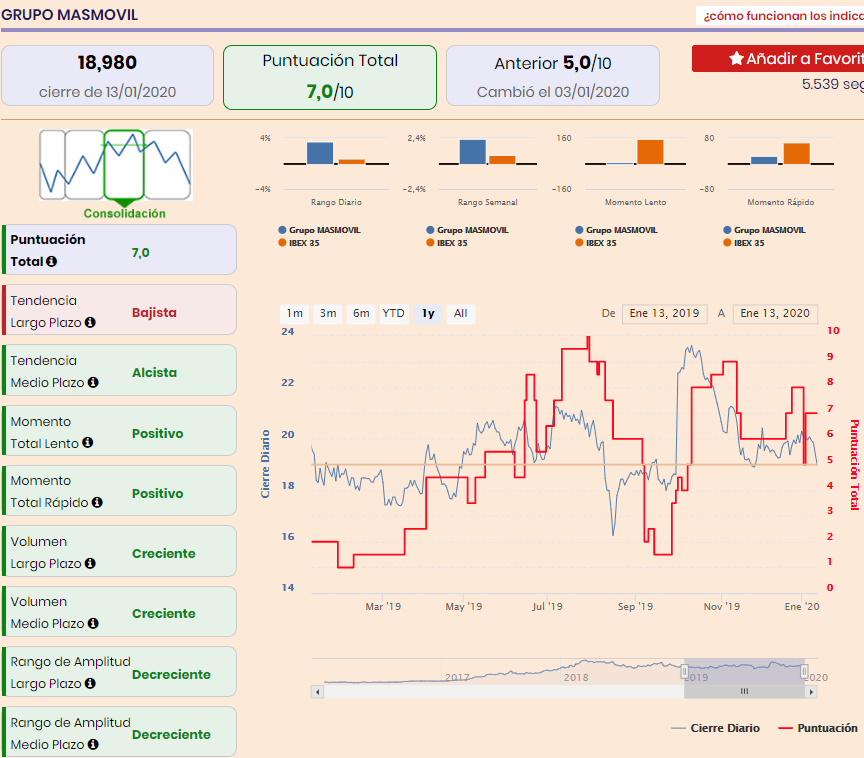Click the blue bar in Rango Diario chart
Screen dimensions: 864x758
[x=320, y=153]
